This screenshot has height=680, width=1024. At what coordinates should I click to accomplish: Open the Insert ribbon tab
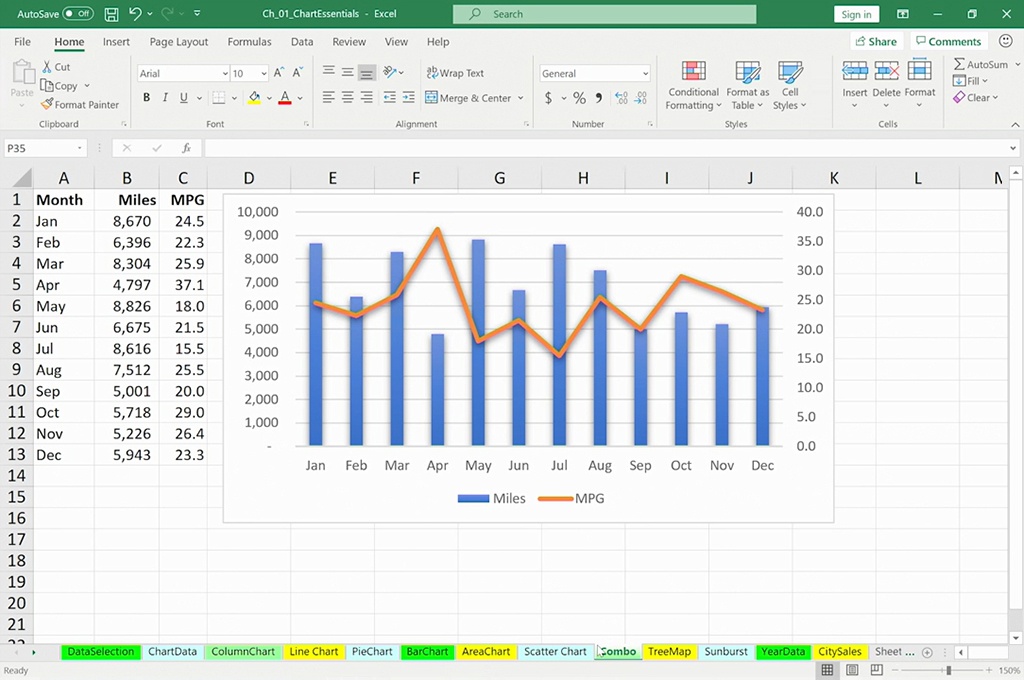click(116, 42)
